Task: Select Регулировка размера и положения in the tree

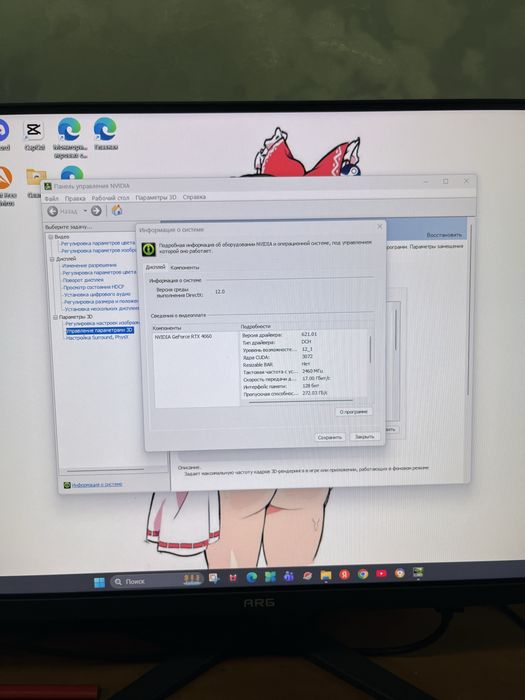Action: (x=101, y=301)
